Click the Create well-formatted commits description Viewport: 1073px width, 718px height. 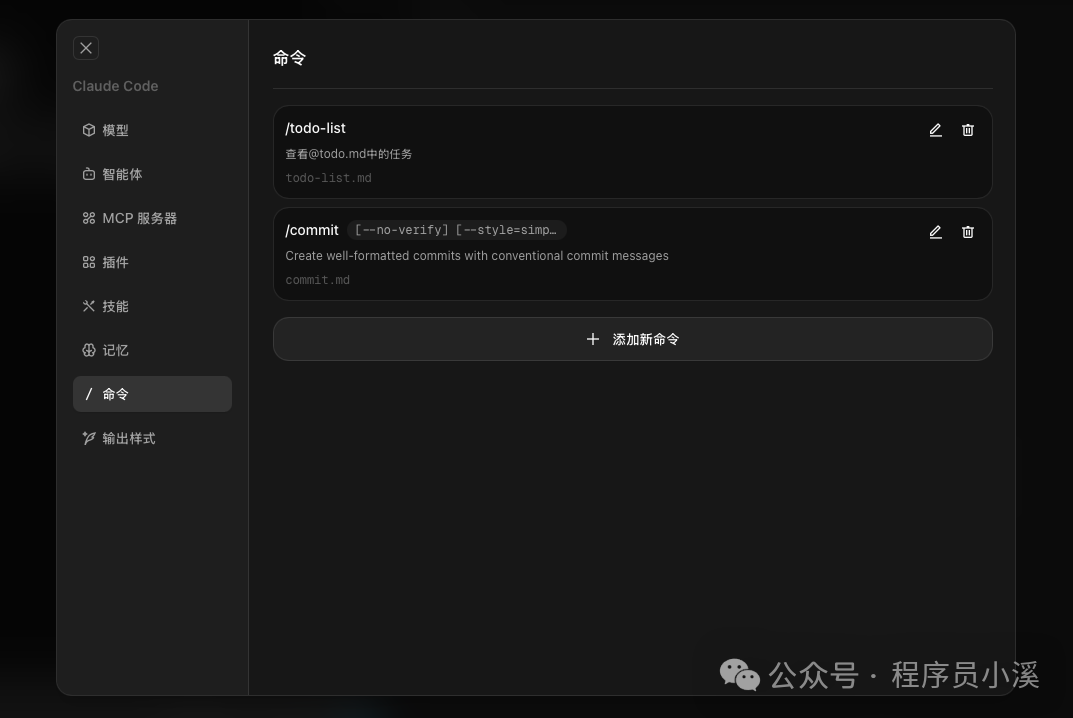477,255
